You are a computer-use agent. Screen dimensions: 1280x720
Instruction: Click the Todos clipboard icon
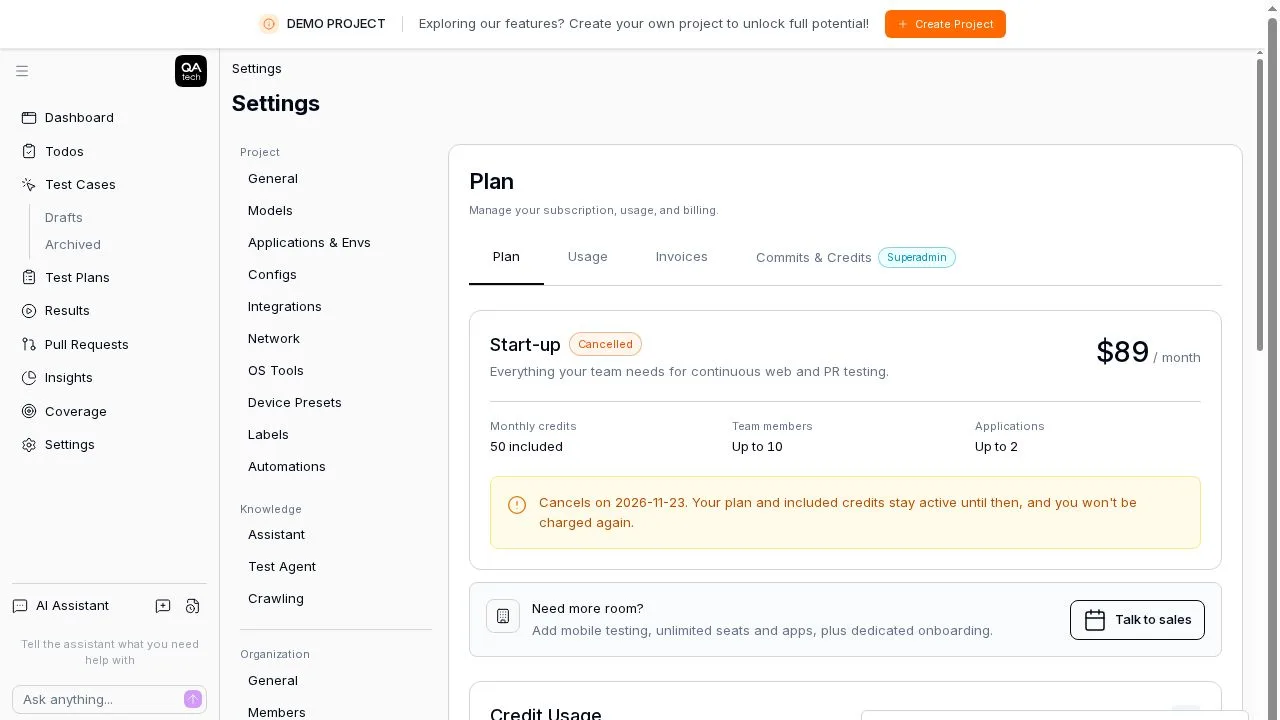[29, 152]
